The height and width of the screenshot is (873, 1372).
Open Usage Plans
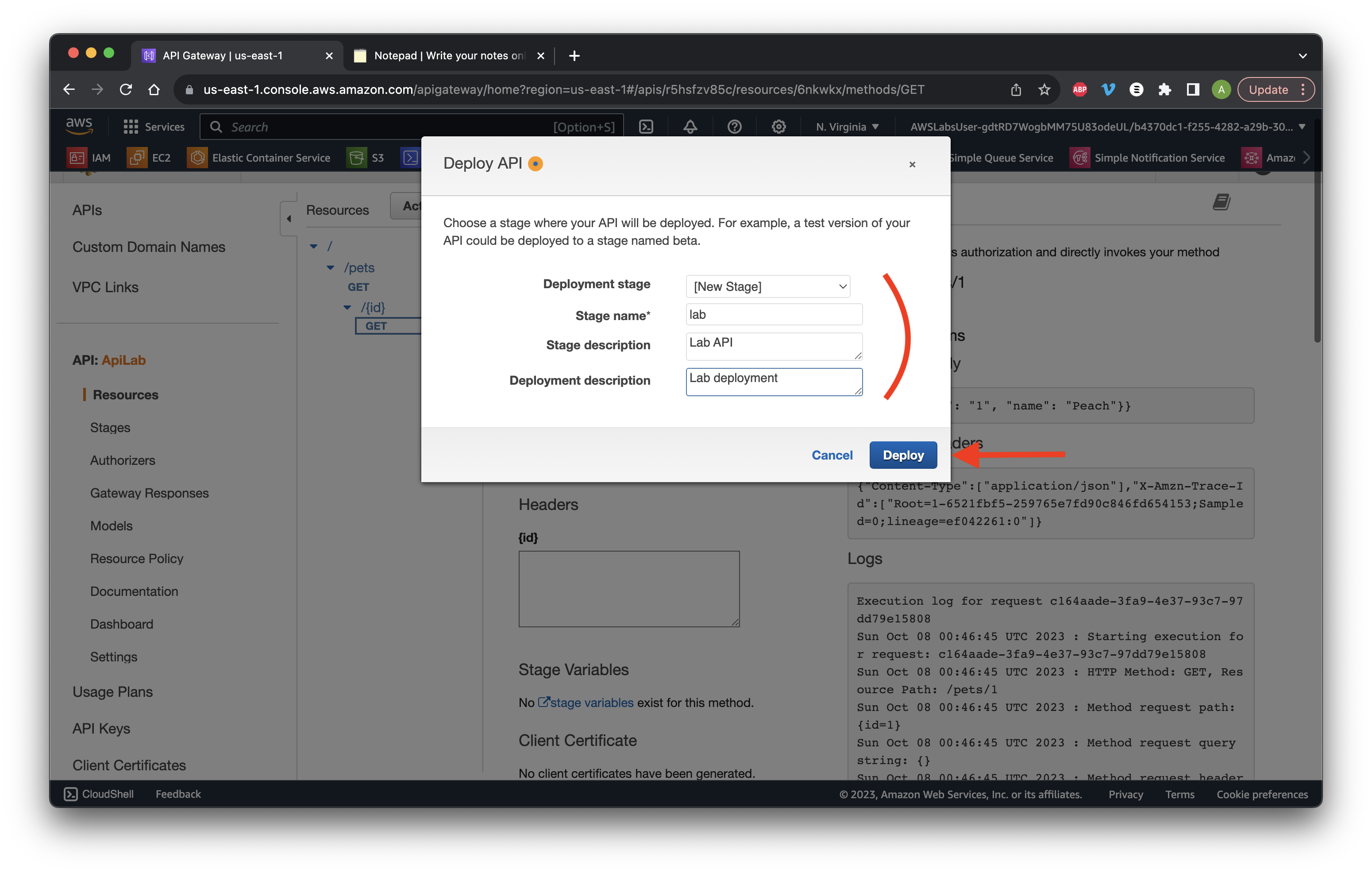(x=112, y=691)
